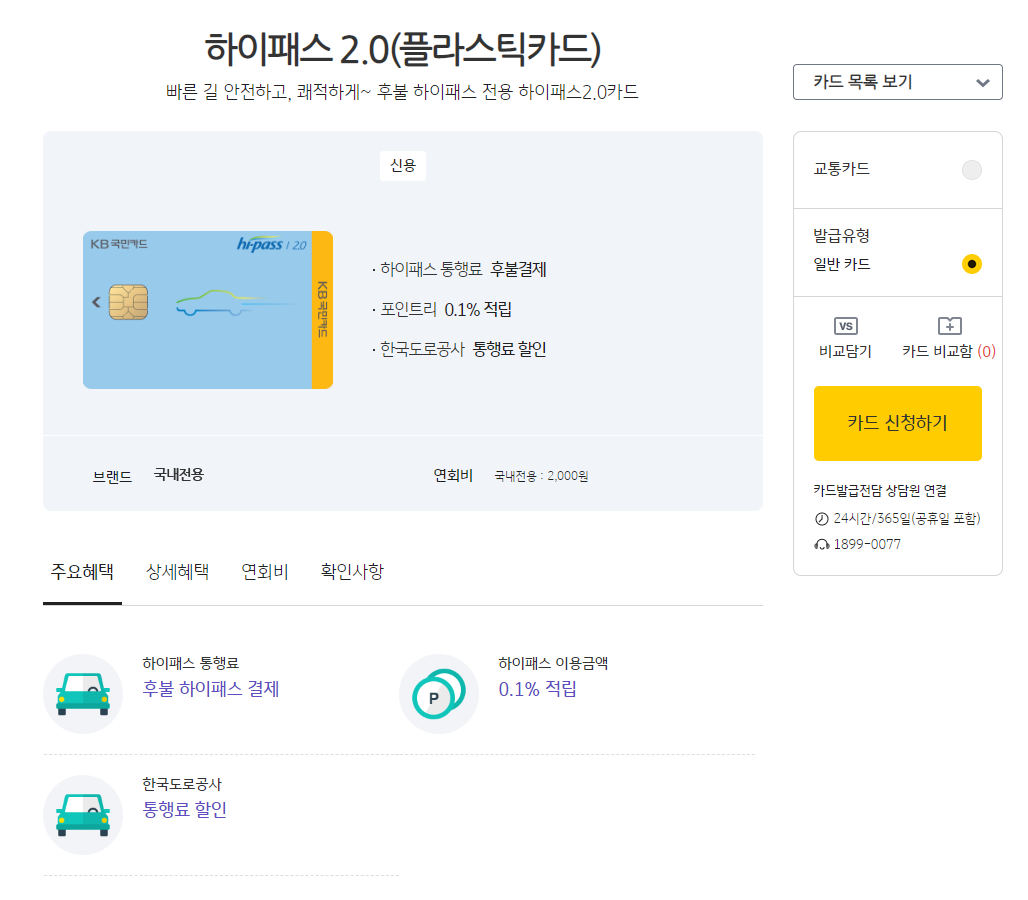
Task: Click the 발급유형 label
Action: click(x=842, y=235)
